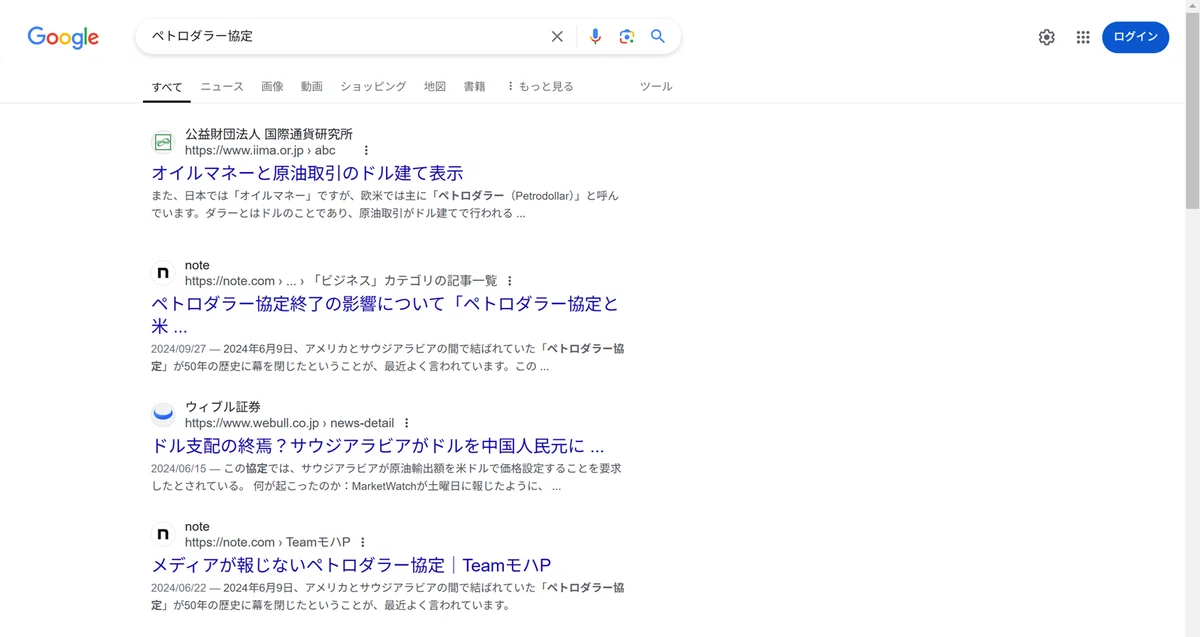Click the https://www.iima.or.jp › abc URL
This screenshot has width=1200, height=637.
(x=260, y=151)
